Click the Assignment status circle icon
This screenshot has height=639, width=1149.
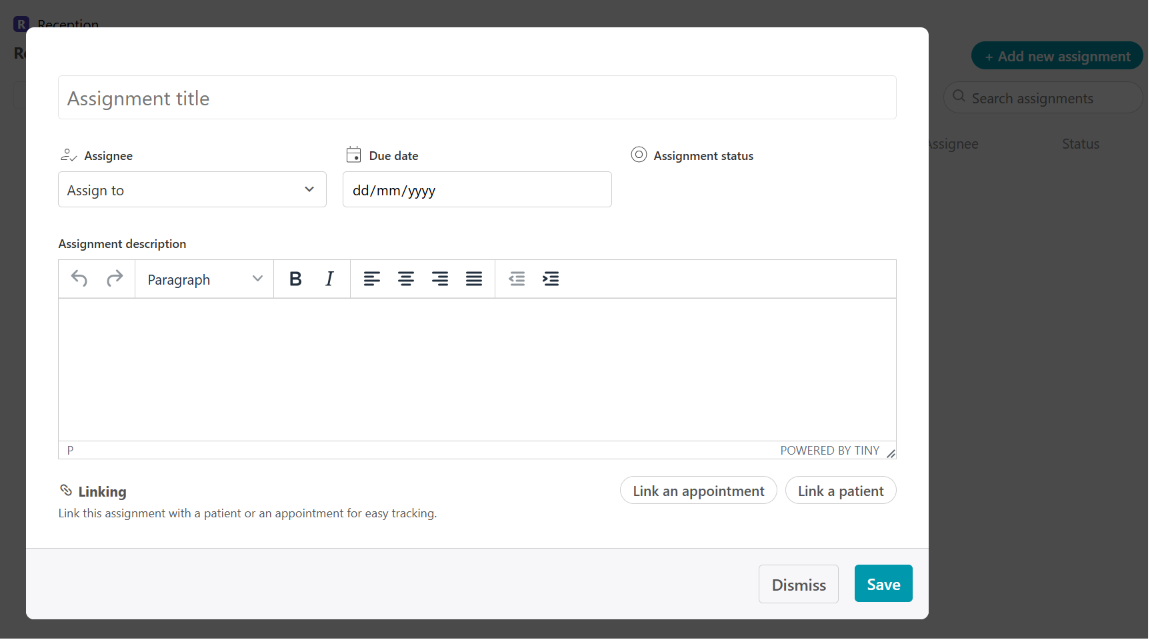(x=638, y=155)
